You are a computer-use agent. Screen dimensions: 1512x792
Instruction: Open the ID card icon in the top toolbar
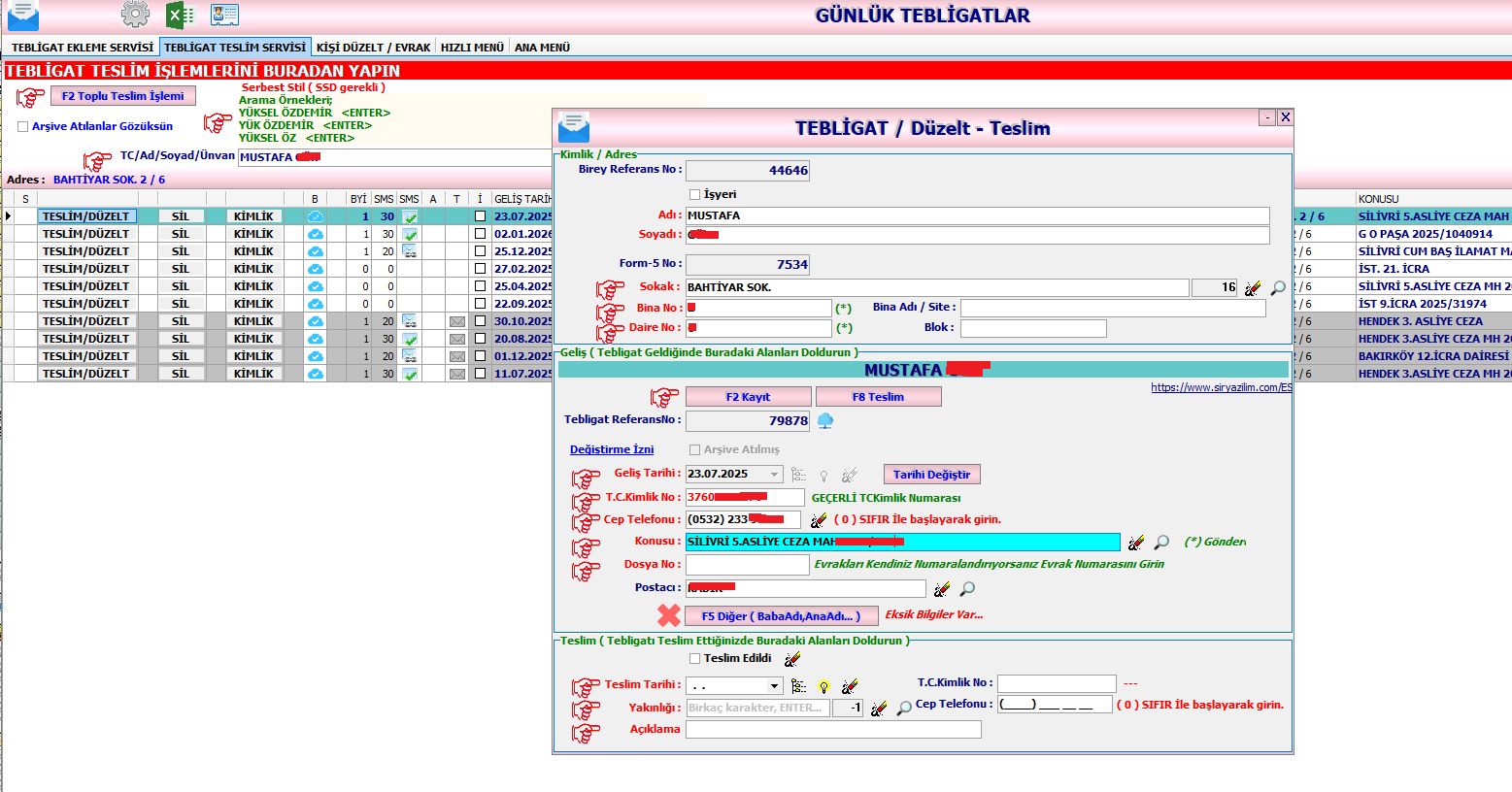click(x=224, y=15)
